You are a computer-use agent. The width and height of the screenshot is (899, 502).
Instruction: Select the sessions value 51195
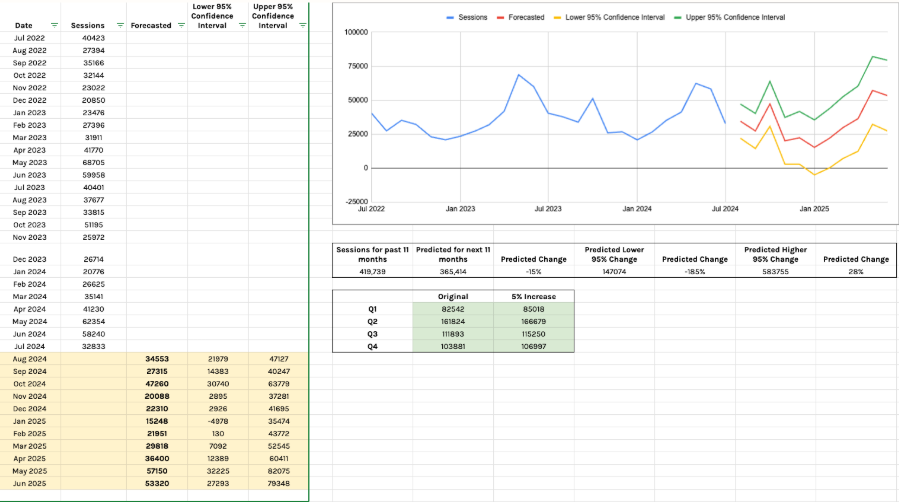tap(93, 225)
